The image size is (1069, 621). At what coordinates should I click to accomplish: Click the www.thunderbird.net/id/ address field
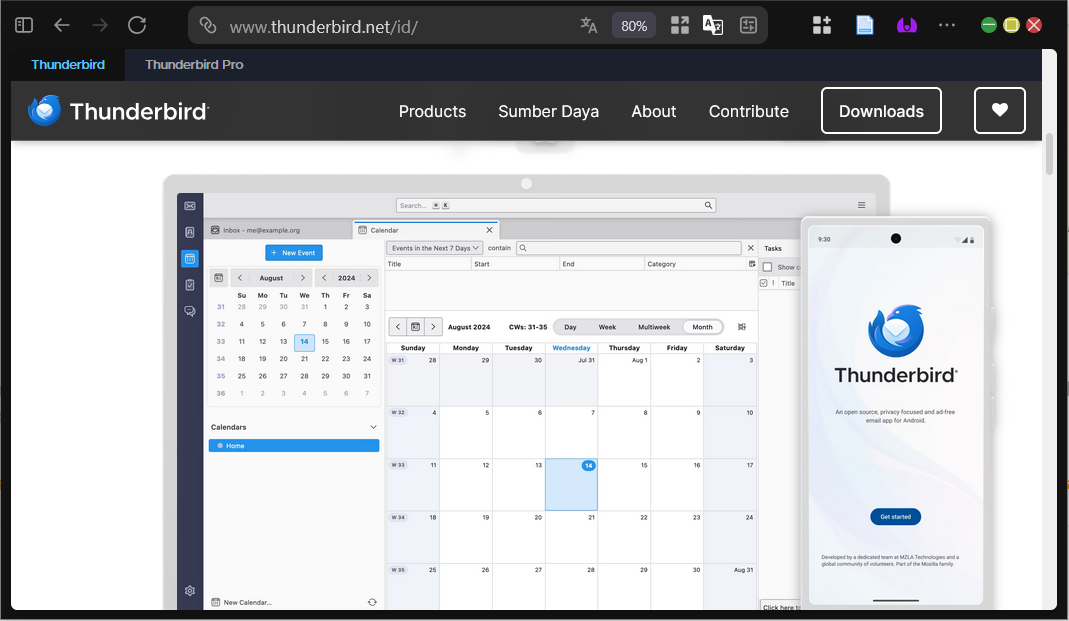[x=323, y=27]
